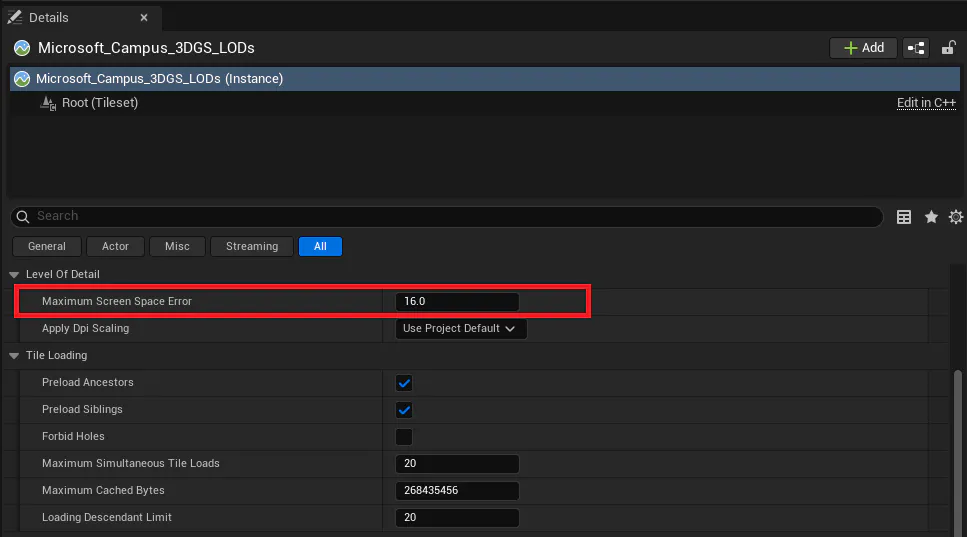
Task: Edit the Maximum Simultaneous Tile Loads field
Action: (x=457, y=464)
